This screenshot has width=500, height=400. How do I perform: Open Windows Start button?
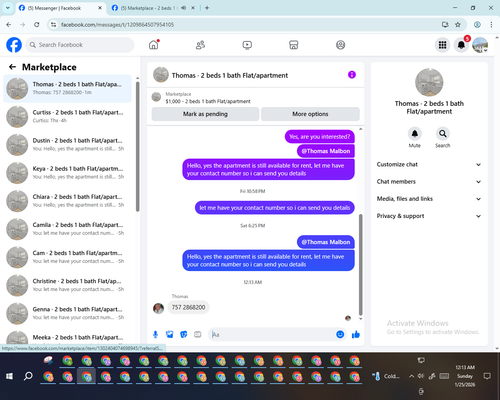pyautogui.click(x=9, y=376)
